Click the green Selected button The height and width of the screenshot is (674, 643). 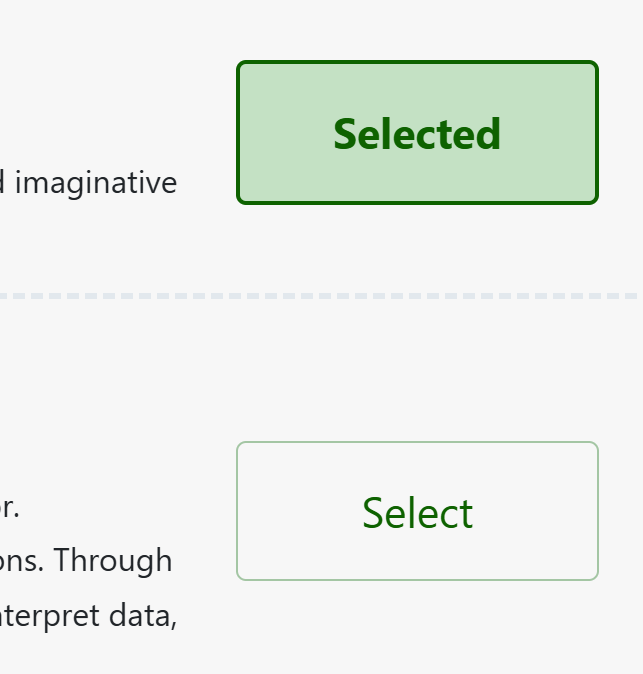point(417,133)
